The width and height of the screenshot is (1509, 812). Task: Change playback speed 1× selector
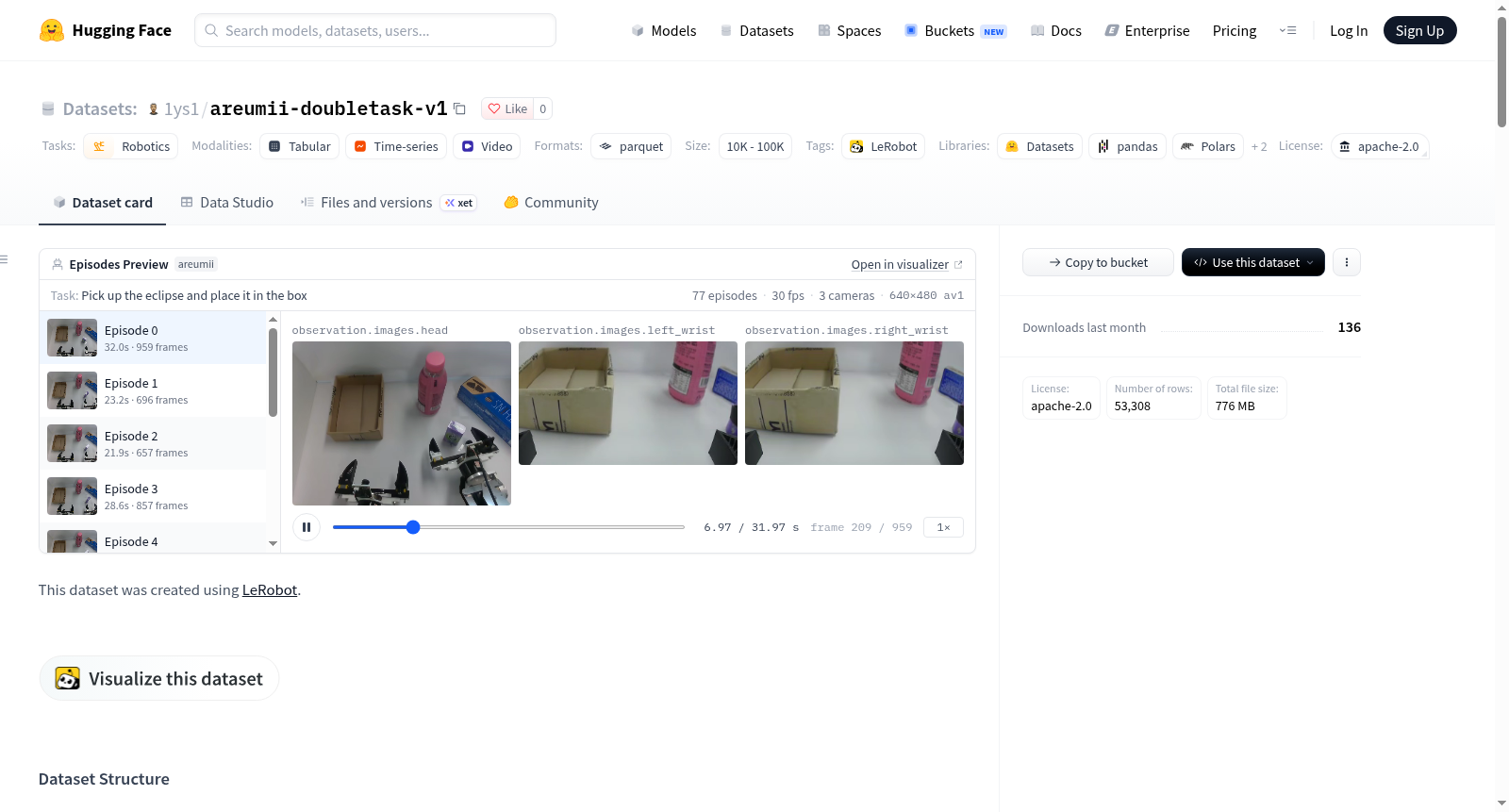pyautogui.click(x=943, y=527)
